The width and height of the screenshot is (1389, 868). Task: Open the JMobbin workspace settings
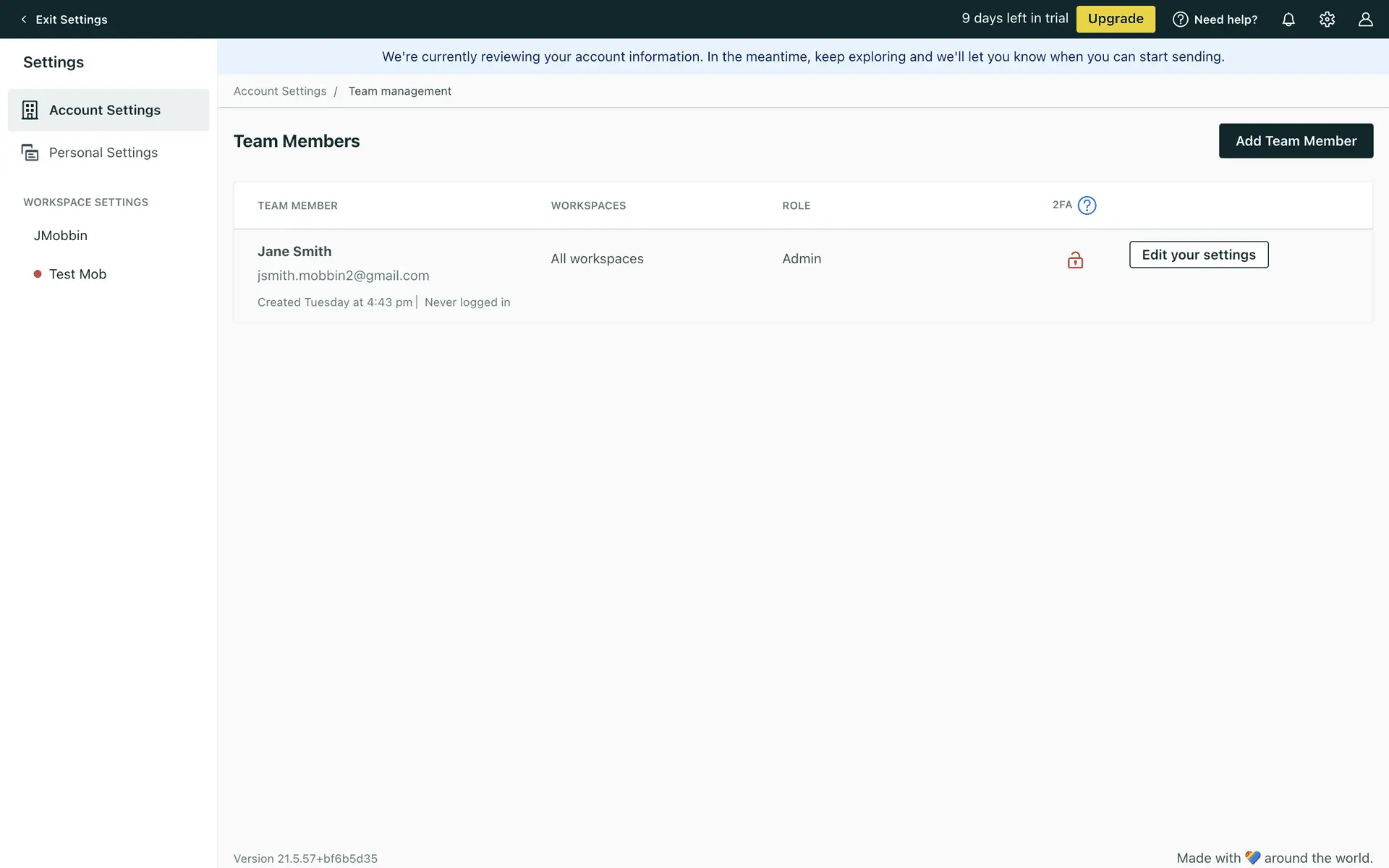pyautogui.click(x=61, y=235)
